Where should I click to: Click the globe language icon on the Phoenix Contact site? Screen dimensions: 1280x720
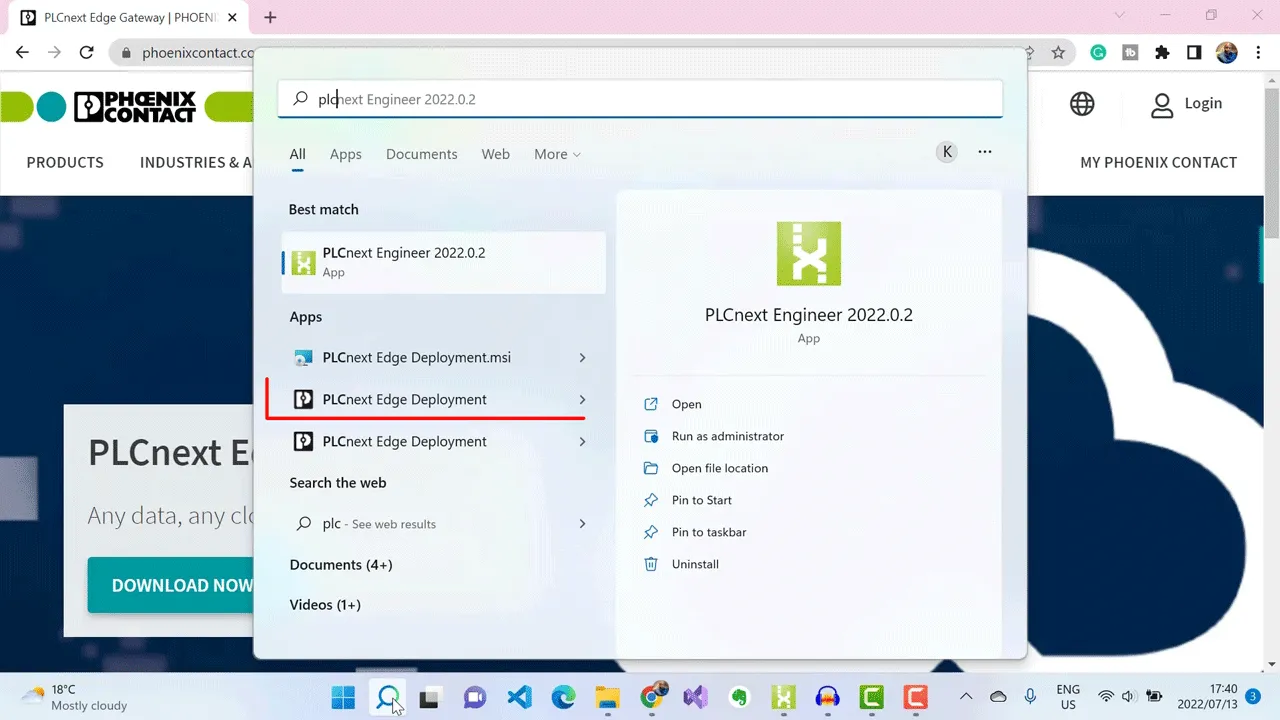[1082, 103]
